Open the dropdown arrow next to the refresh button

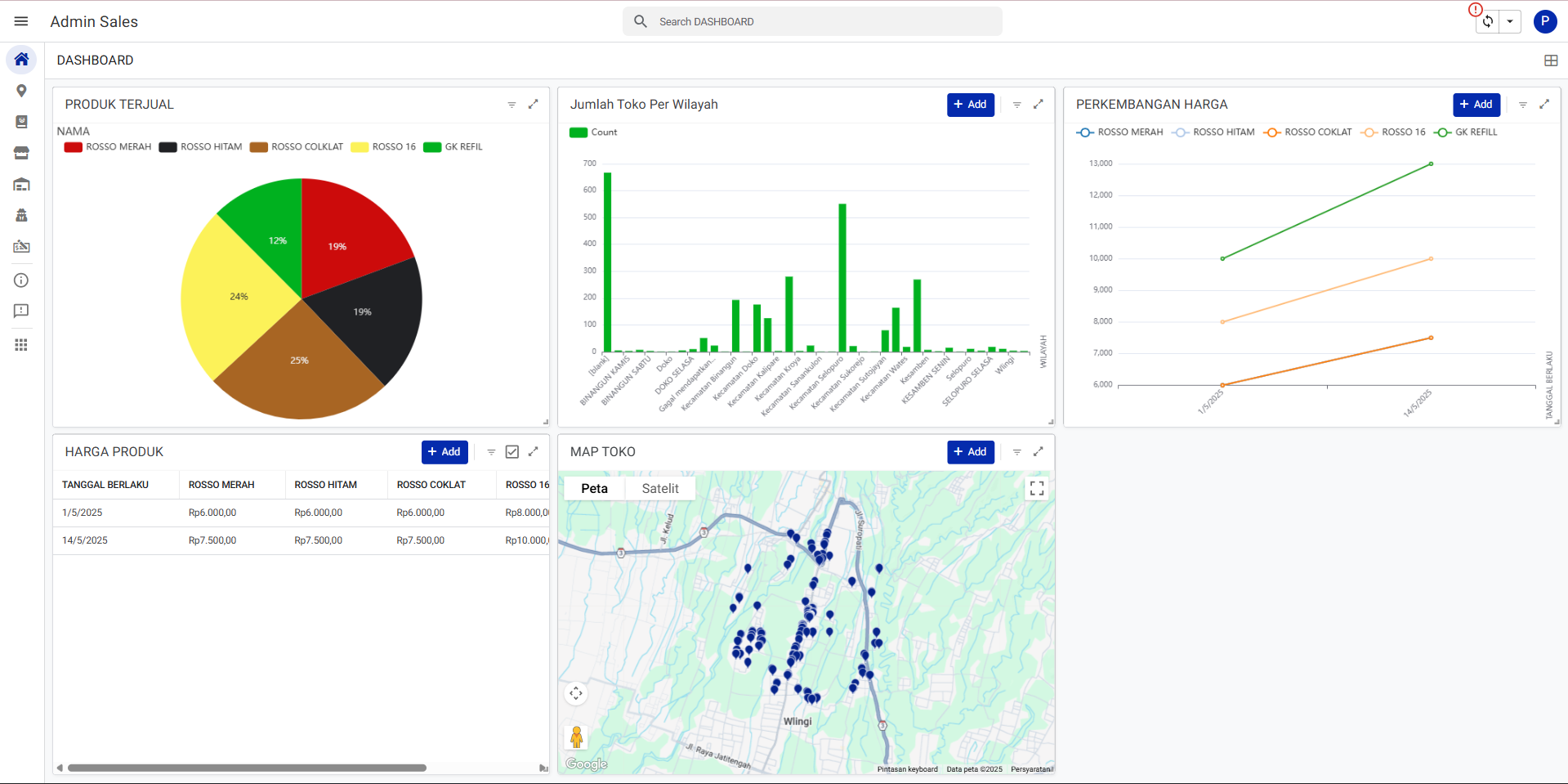[x=1510, y=21]
